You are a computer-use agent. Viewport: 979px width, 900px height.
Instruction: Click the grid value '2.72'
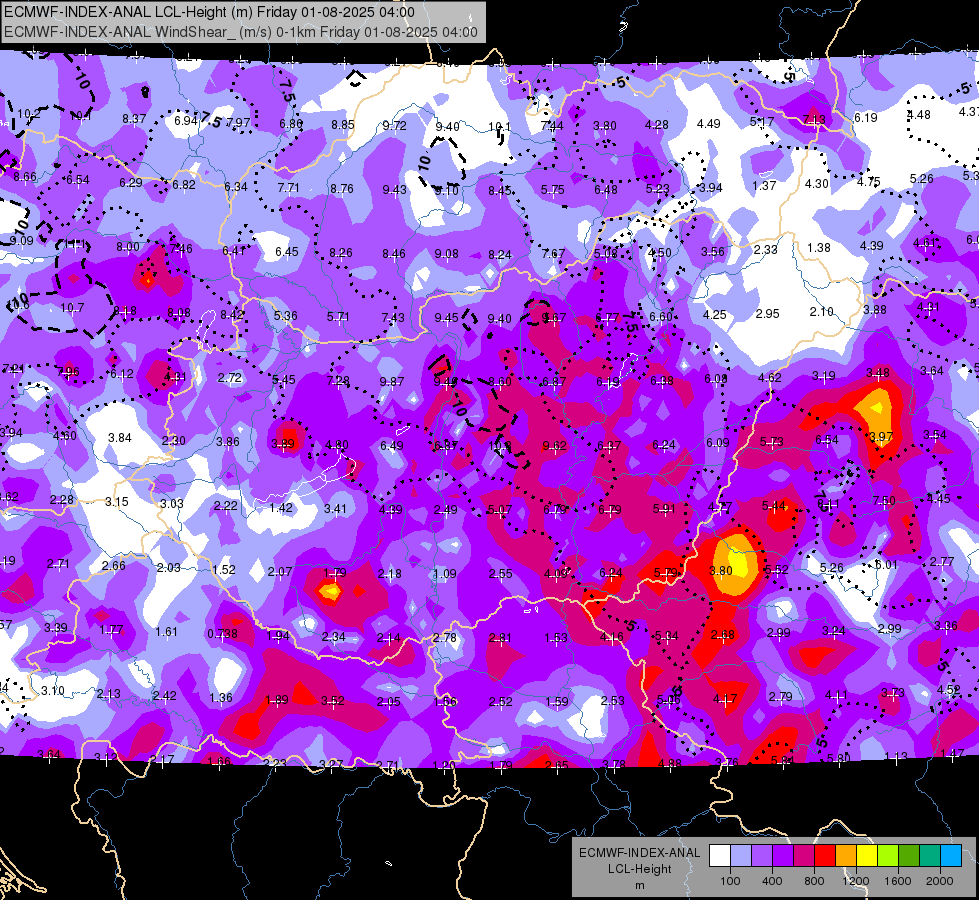pos(230,377)
